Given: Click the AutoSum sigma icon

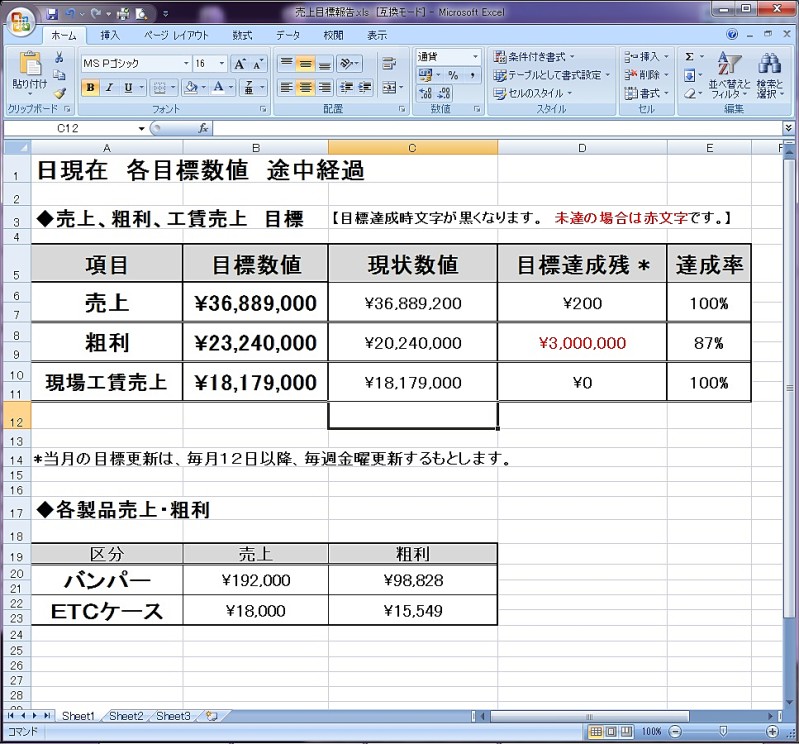Looking at the screenshot, I should (x=689, y=57).
